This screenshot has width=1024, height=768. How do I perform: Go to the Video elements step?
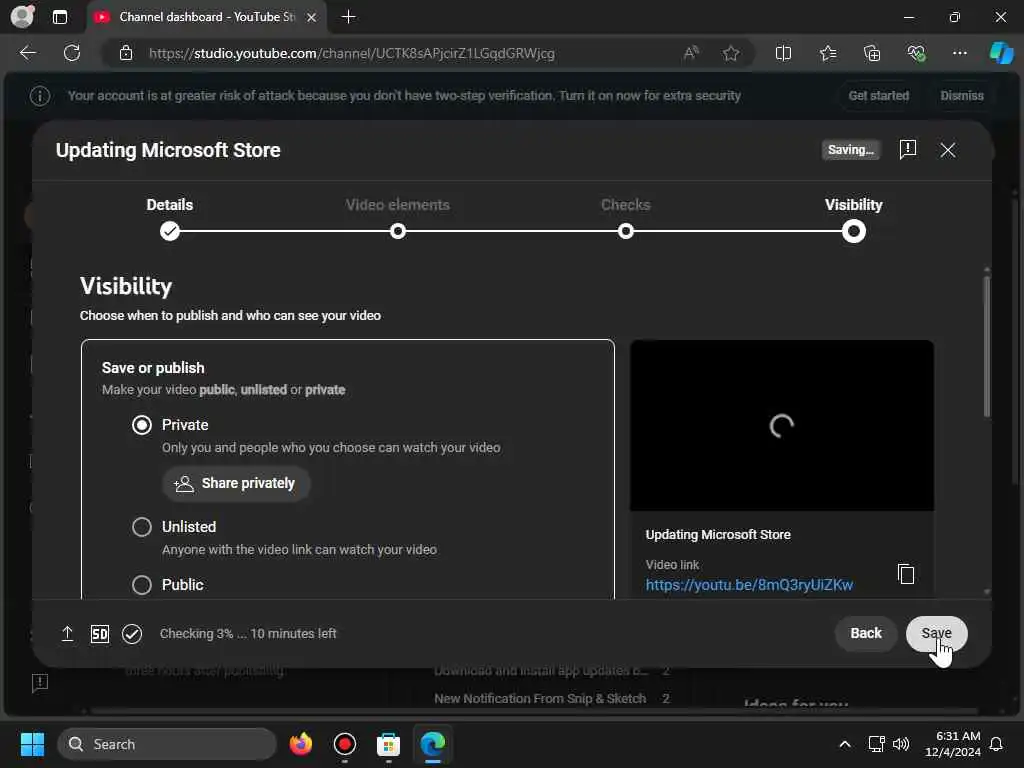(398, 205)
